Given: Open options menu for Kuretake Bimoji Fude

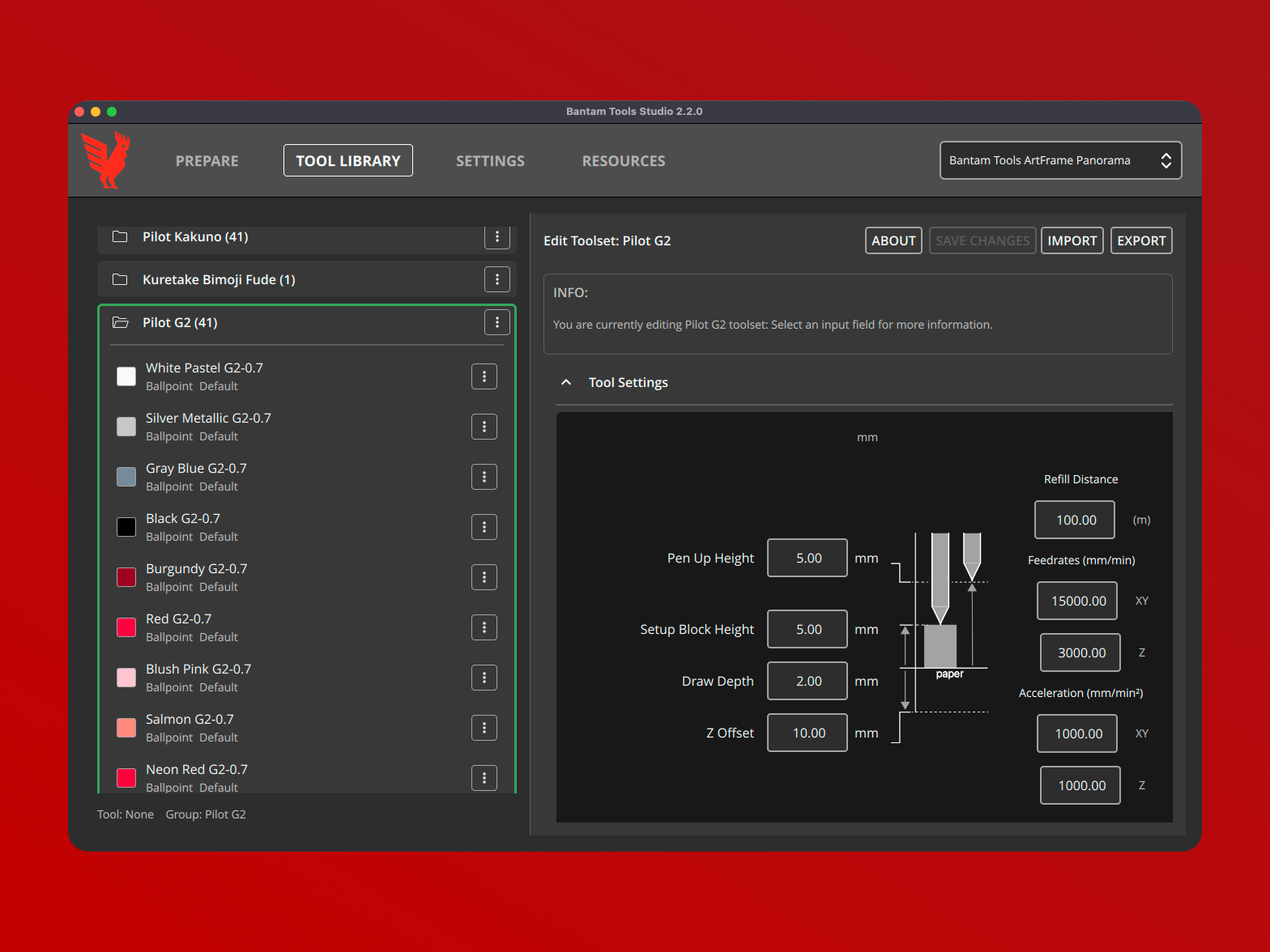Looking at the screenshot, I should click(x=496, y=279).
